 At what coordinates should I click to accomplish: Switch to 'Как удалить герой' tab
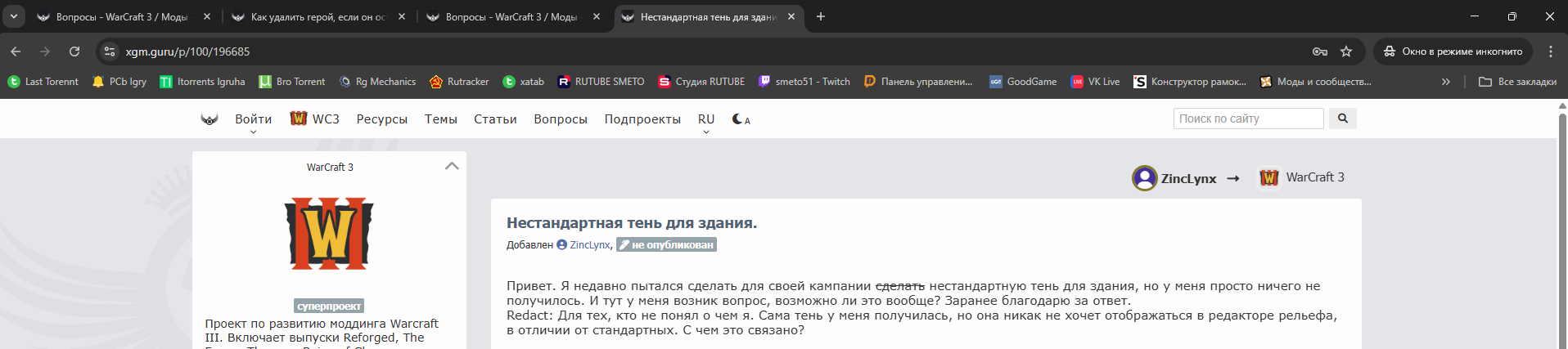tap(318, 16)
